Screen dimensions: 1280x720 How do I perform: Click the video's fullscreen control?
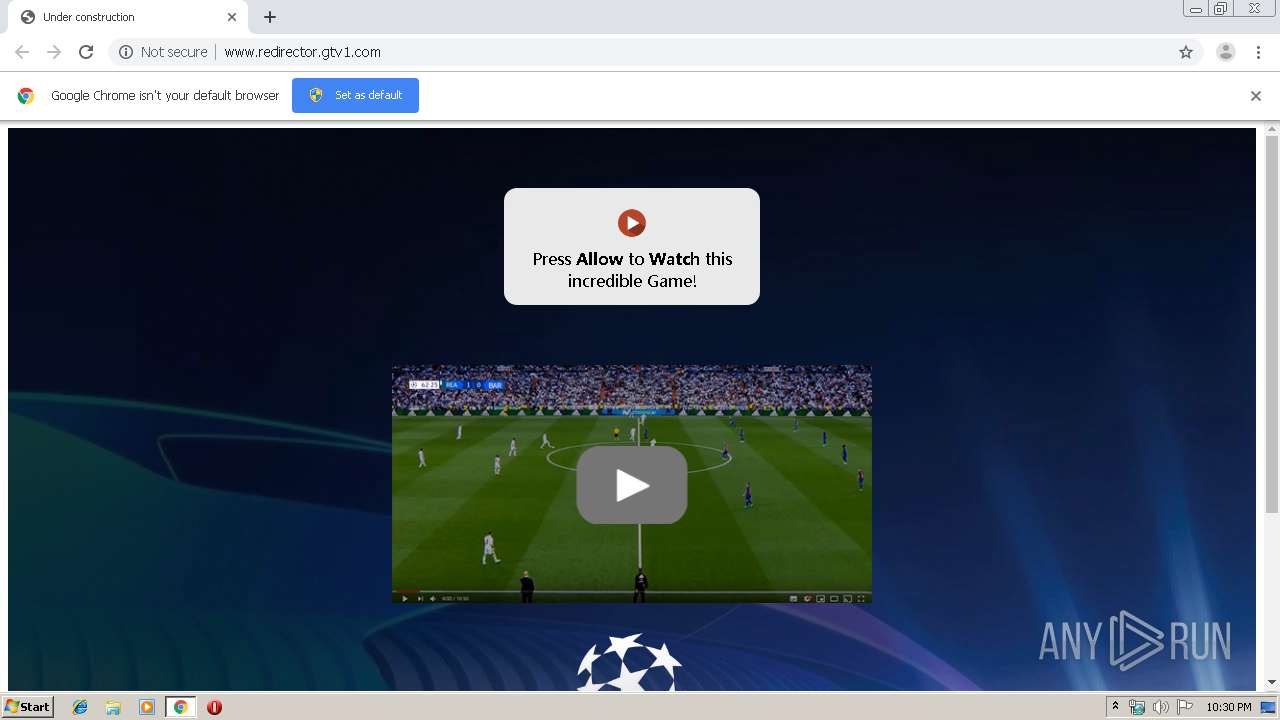tap(861, 598)
